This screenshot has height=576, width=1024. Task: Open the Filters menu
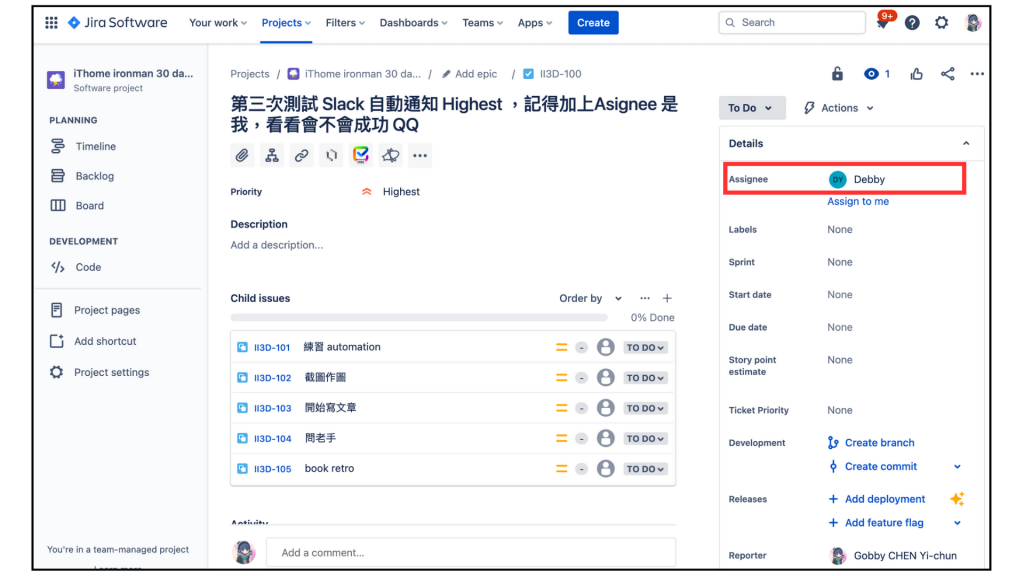pyautogui.click(x=345, y=23)
